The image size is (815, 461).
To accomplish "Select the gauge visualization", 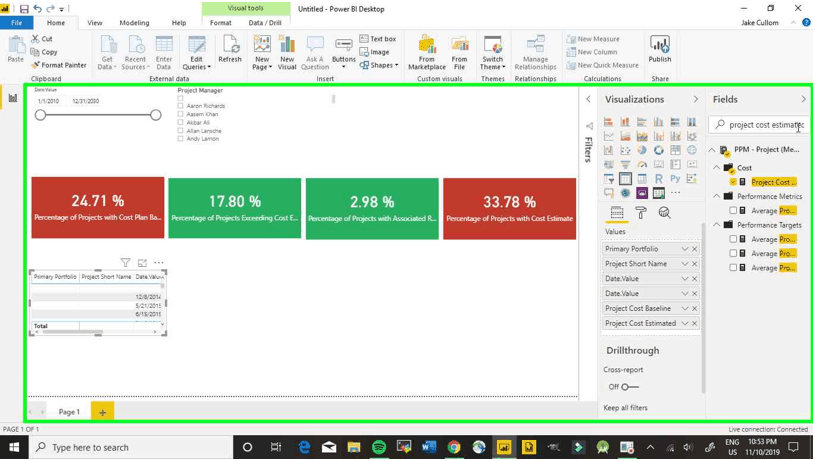I will [642, 164].
